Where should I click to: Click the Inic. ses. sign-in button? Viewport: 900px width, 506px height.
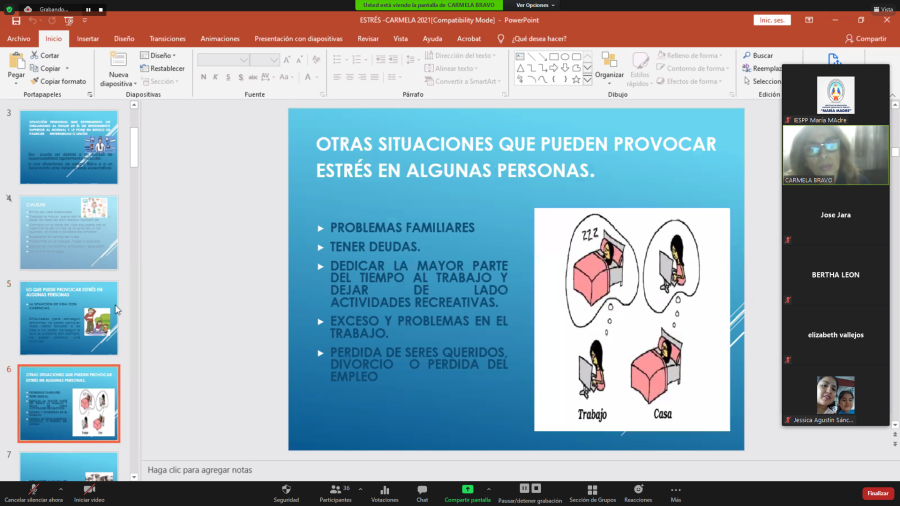(x=772, y=20)
